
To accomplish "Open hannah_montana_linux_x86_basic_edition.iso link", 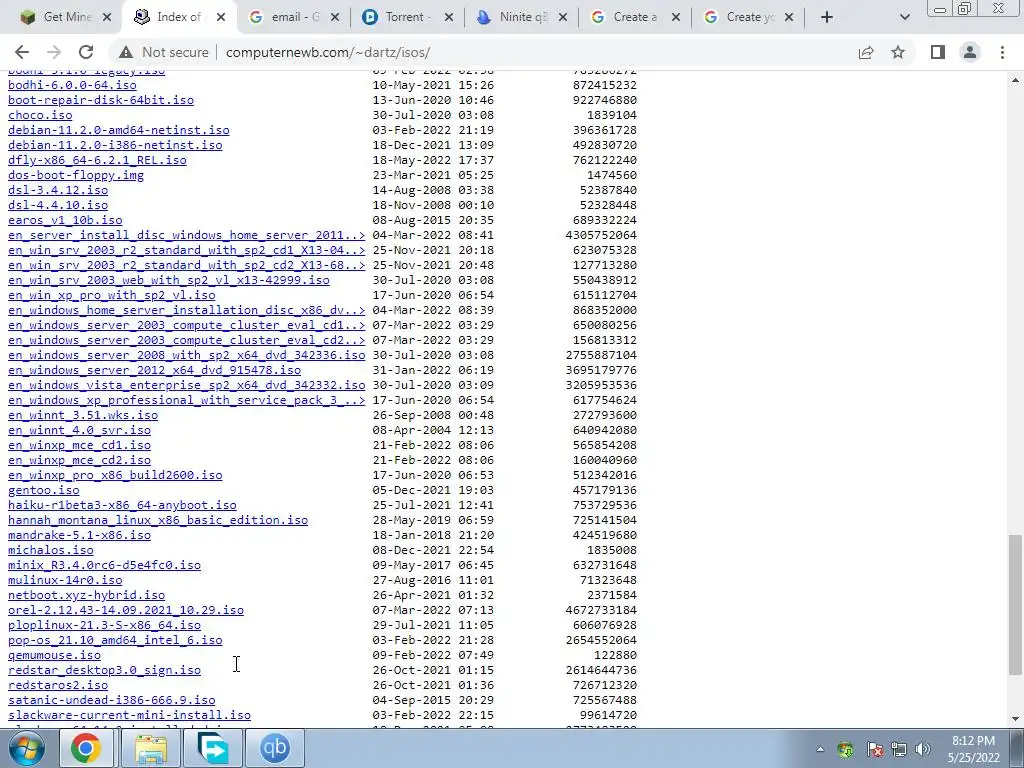I will tap(158, 520).
